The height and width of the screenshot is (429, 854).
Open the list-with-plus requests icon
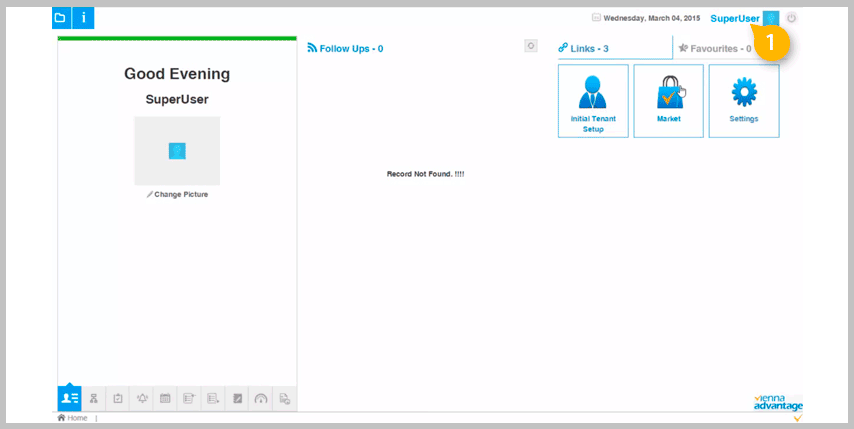(189, 399)
